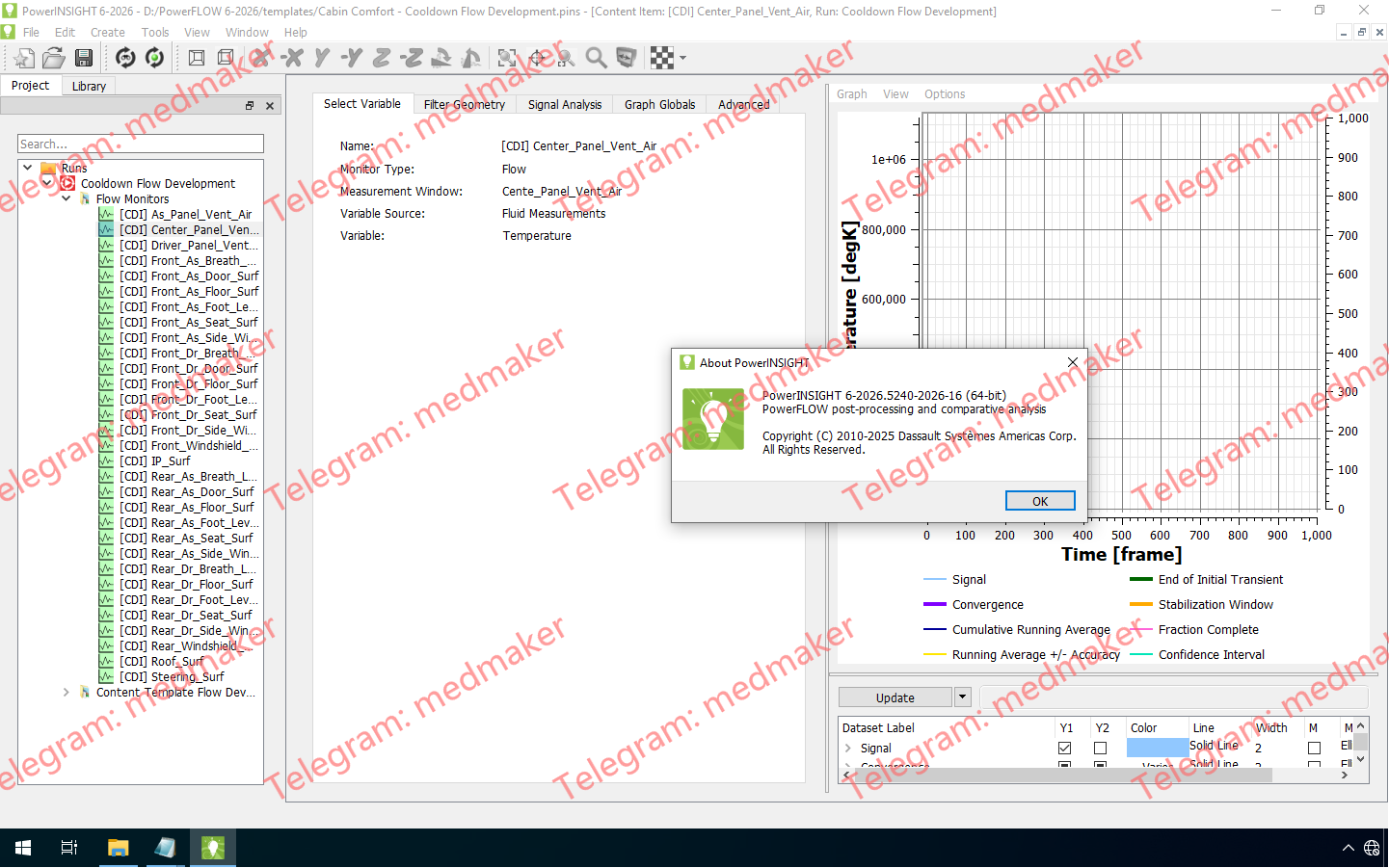Image resolution: width=1389 pixels, height=868 pixels.
Task: Reload the run data
Action: coord(154,58)
